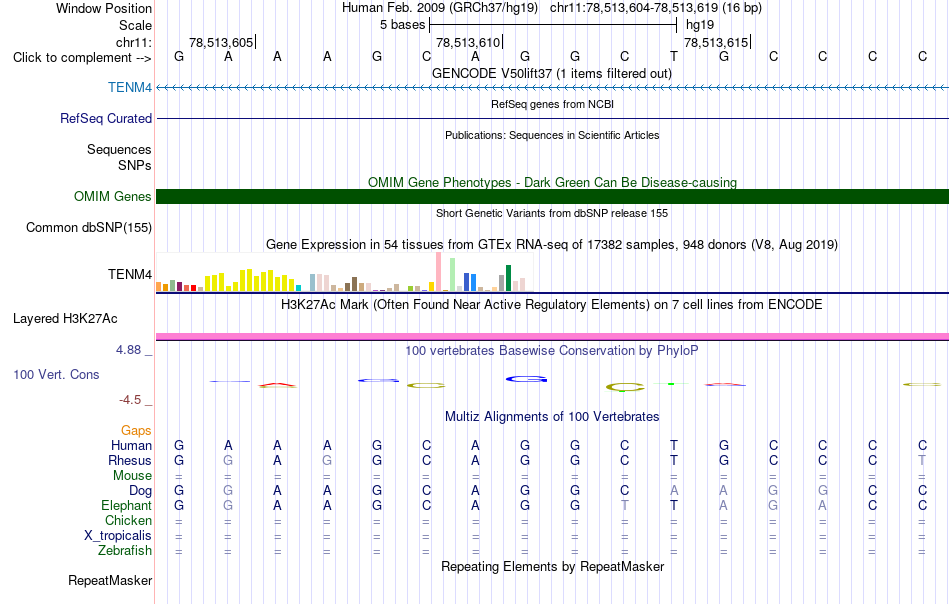Viewport: 950px width, 604px height.
Task: Click the cyan GTEx expression bar
Action: (x=298, y=288)
